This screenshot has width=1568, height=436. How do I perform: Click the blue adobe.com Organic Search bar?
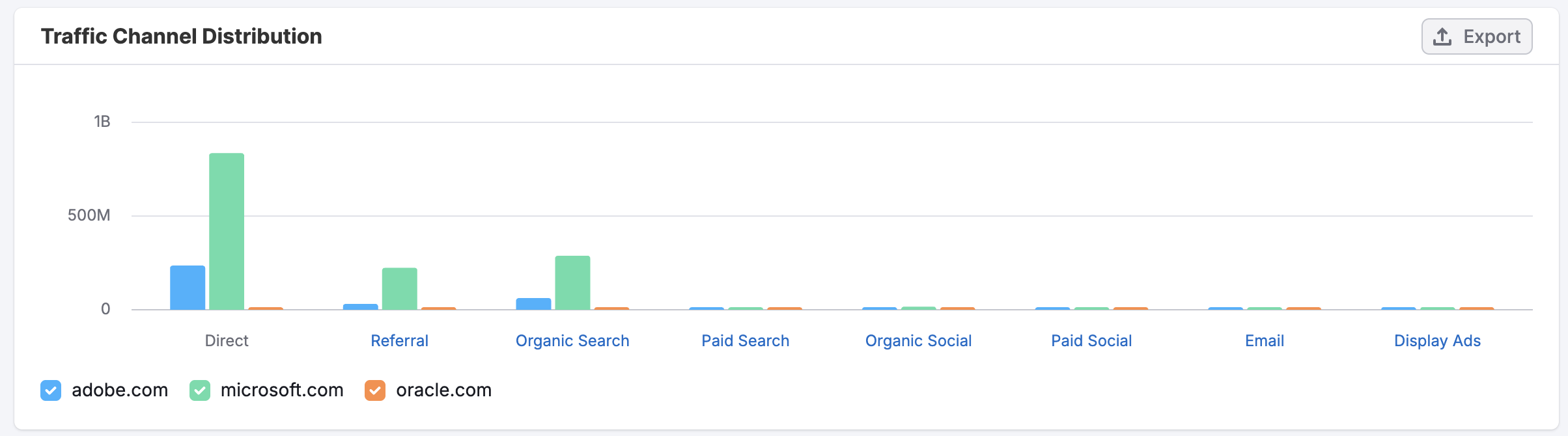point(533,304)
